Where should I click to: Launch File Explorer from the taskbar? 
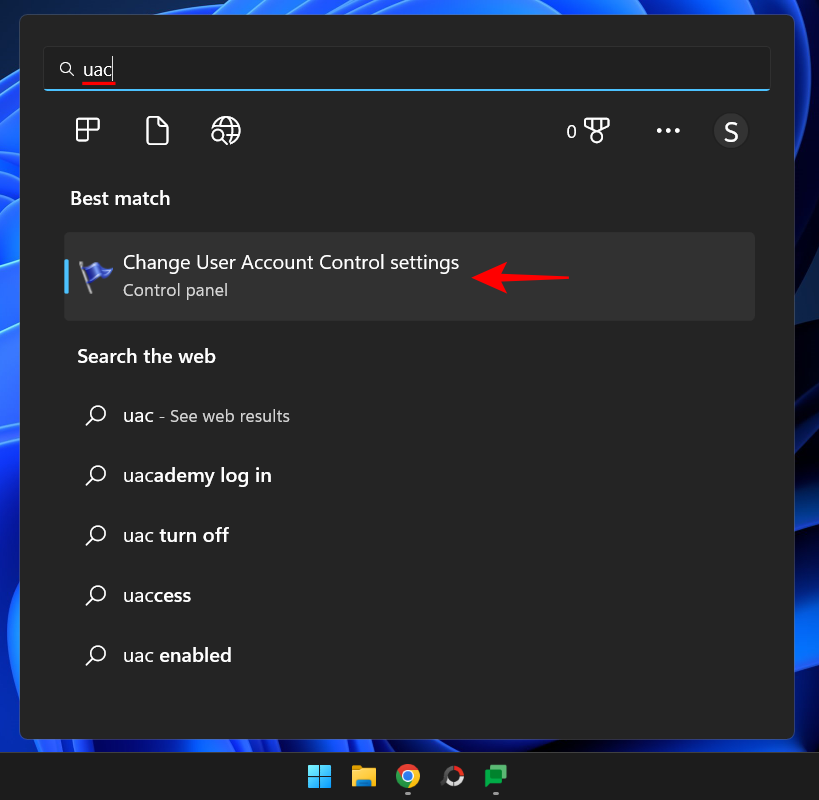coord(363,775)
